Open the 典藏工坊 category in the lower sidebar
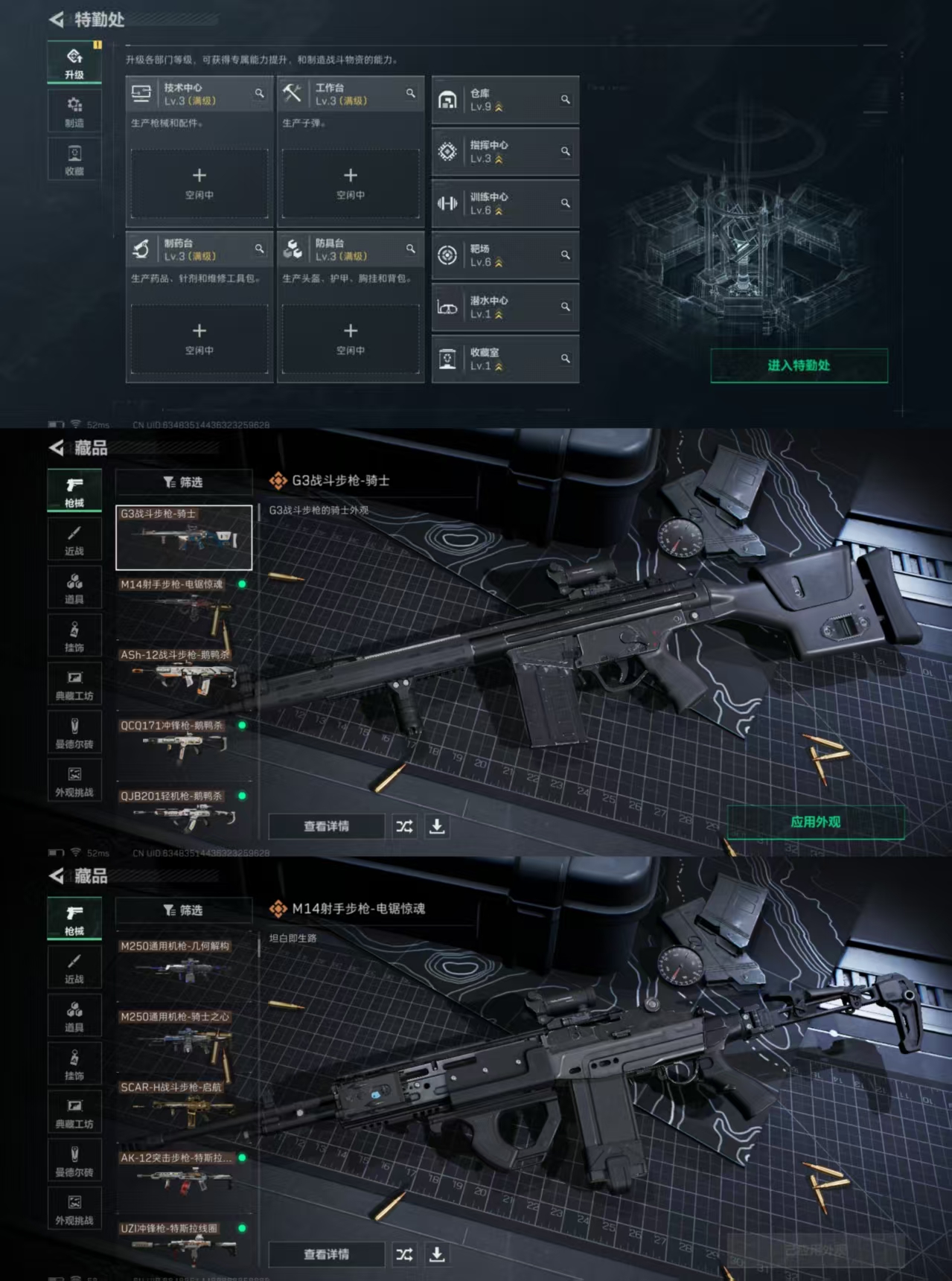The image size is (952, 1281). coord(74,1113)
